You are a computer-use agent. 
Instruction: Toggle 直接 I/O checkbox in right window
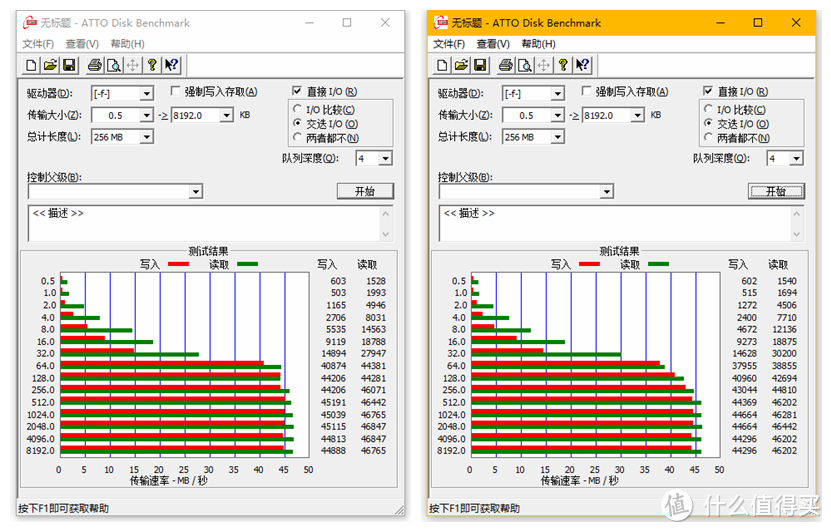tap(708, 91)
